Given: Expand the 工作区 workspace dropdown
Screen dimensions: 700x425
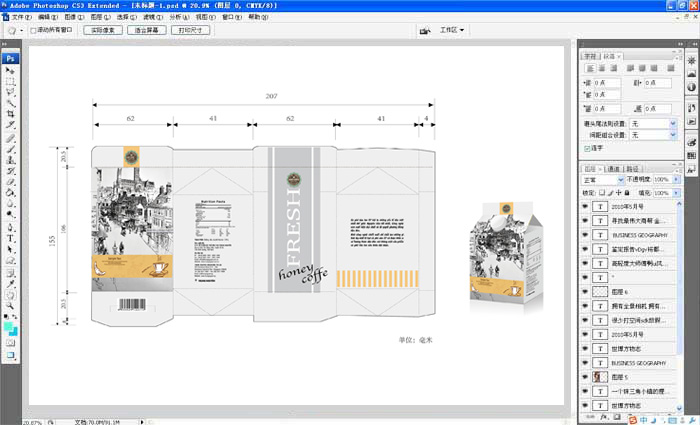Looking at the screenshot, I should pos(453,31).
